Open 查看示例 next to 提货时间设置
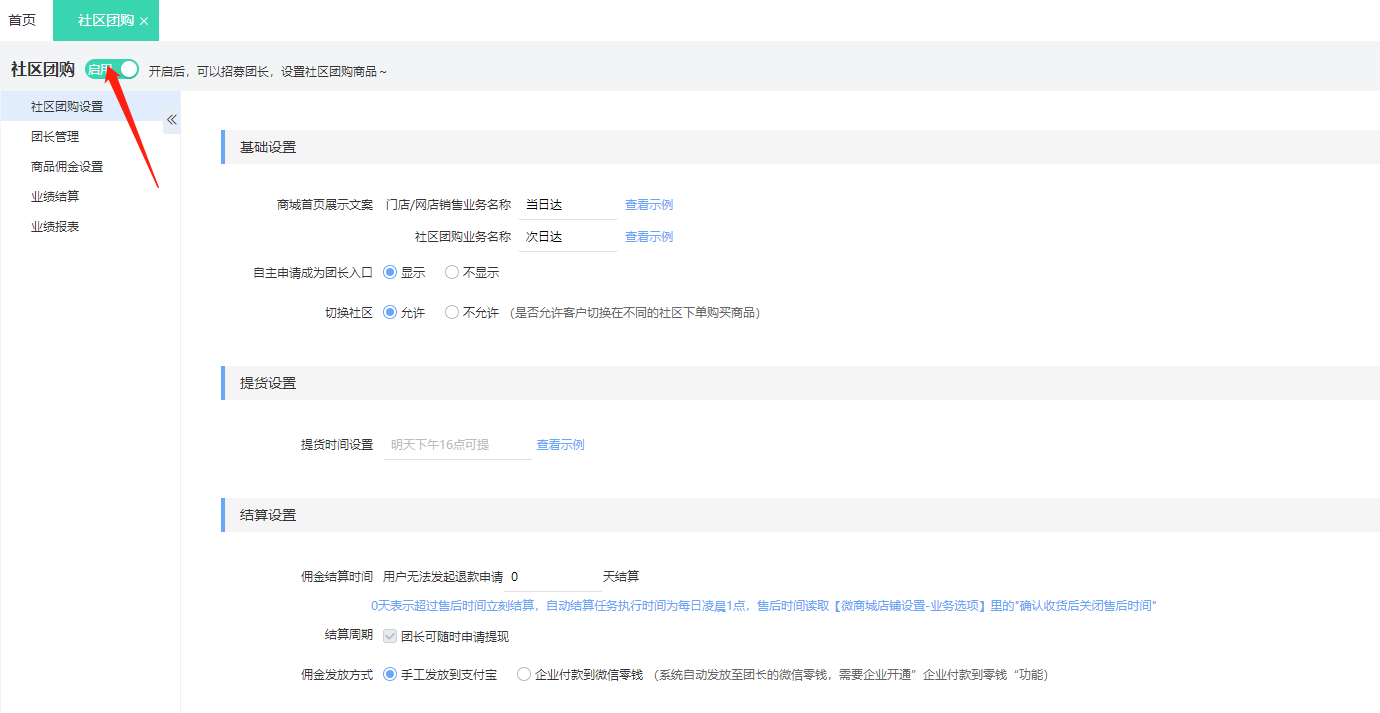 (561, 444)
